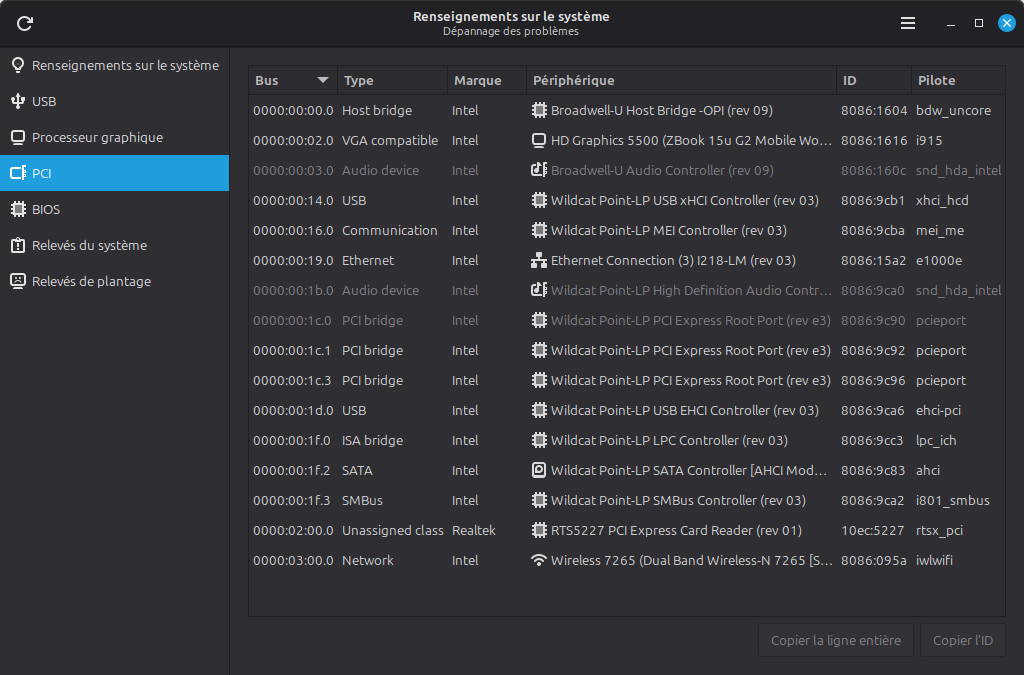Viewport: 1024px width, 675px height.
Task: Click the display icon next to HD Graphics 5500
Action: (539, 140)
